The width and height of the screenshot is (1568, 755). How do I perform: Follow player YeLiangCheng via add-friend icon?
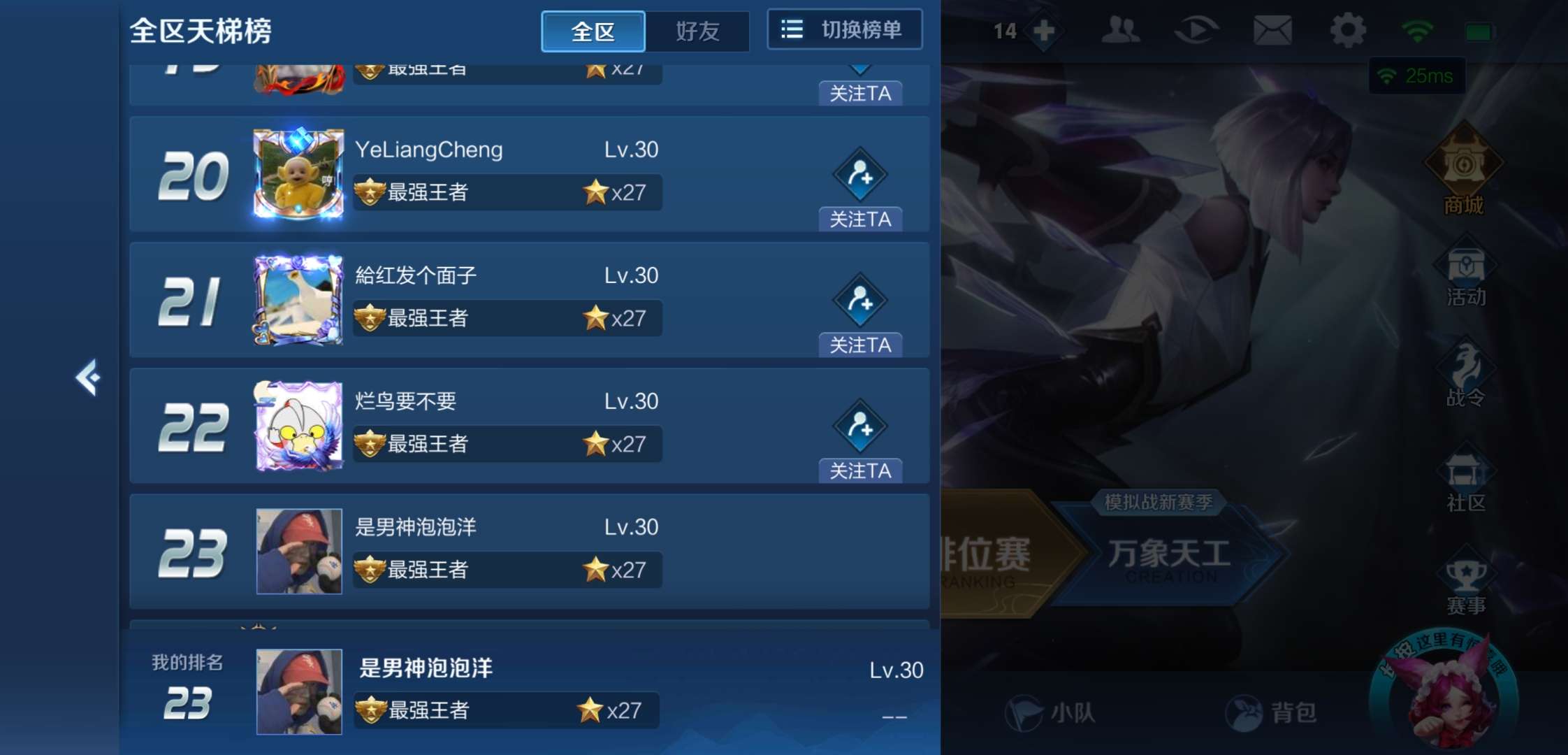tap(860, 175)
